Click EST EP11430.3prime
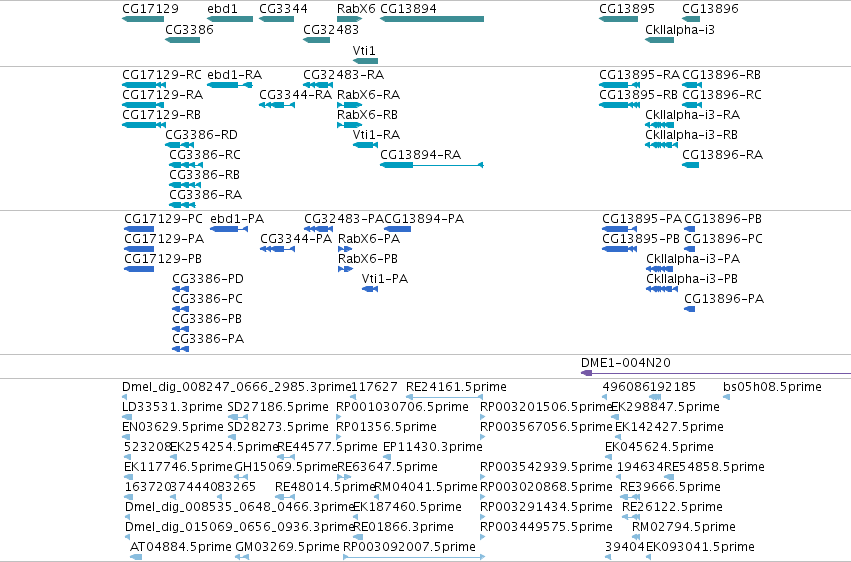The height and width of the screenshot is (562, 851). 387,457
